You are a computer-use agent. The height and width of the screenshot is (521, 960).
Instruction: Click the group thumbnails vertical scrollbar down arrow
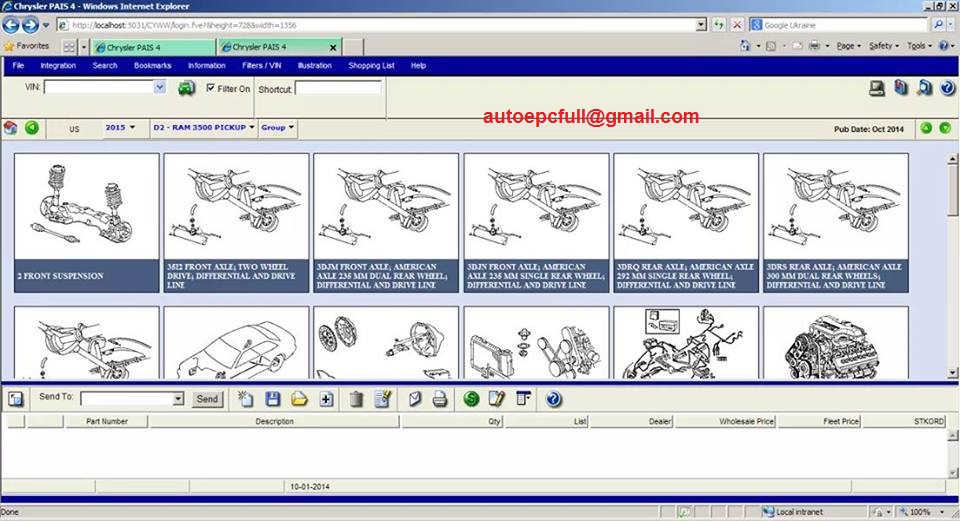[953, 372]
